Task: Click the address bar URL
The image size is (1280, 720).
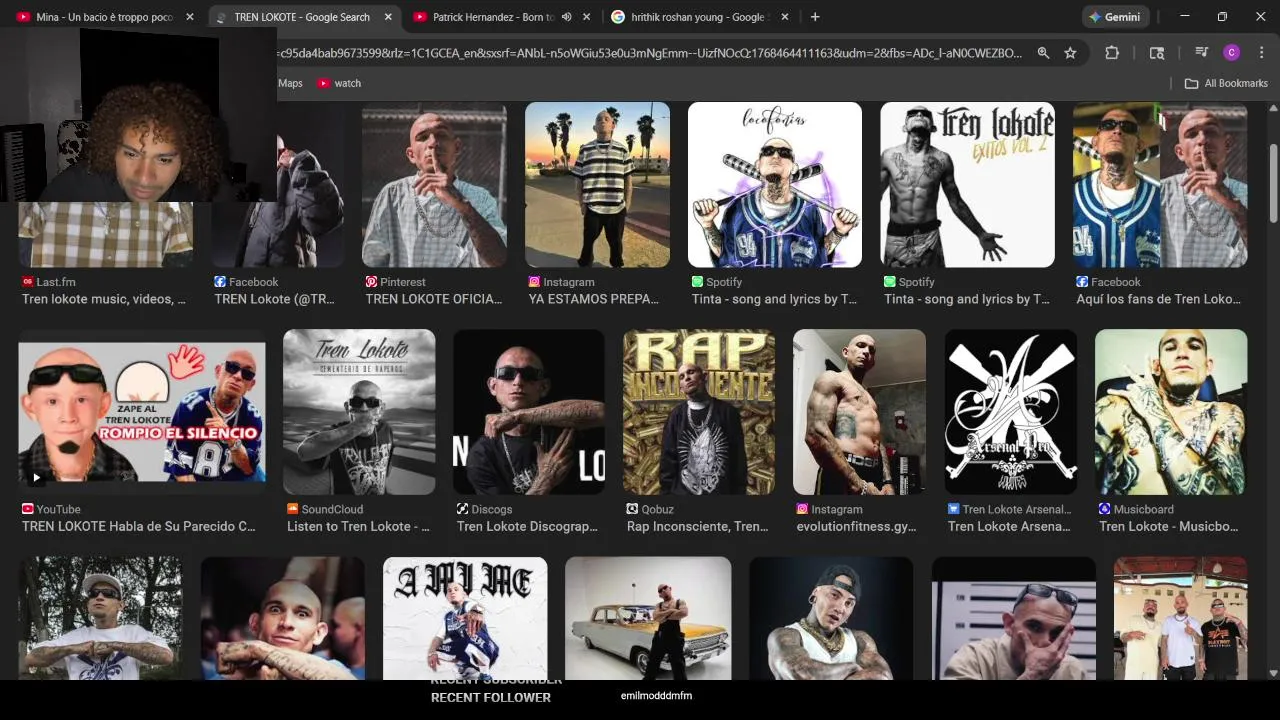Action: [650, 53]
